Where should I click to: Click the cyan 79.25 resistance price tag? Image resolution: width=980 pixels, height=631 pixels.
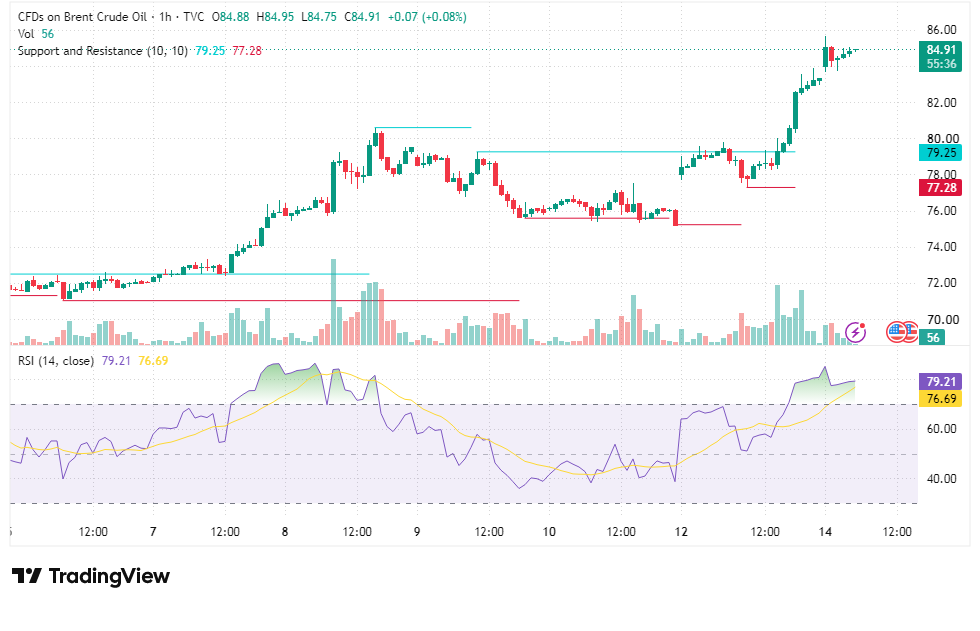click(940, 152)
